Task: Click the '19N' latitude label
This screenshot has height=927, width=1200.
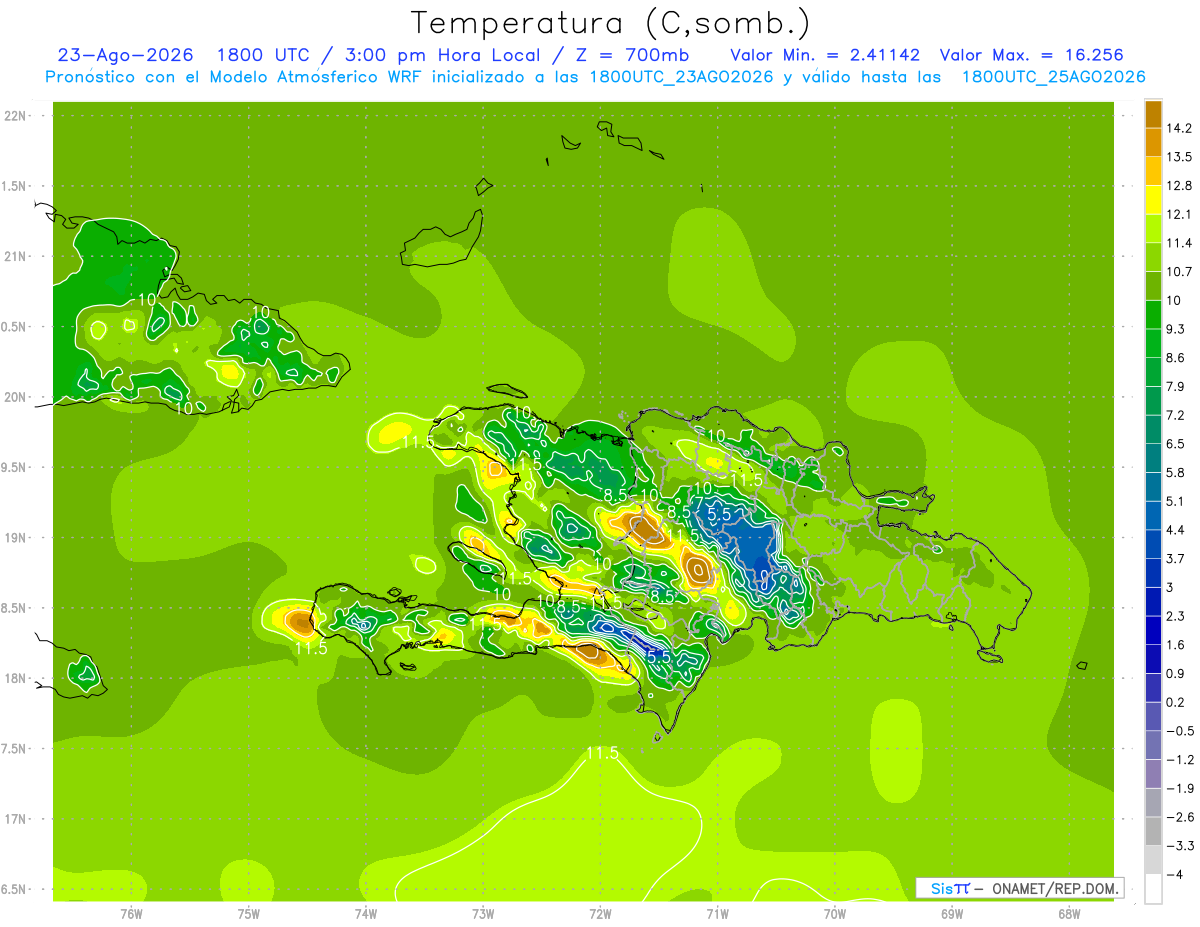Action: (x=17, y=538)
